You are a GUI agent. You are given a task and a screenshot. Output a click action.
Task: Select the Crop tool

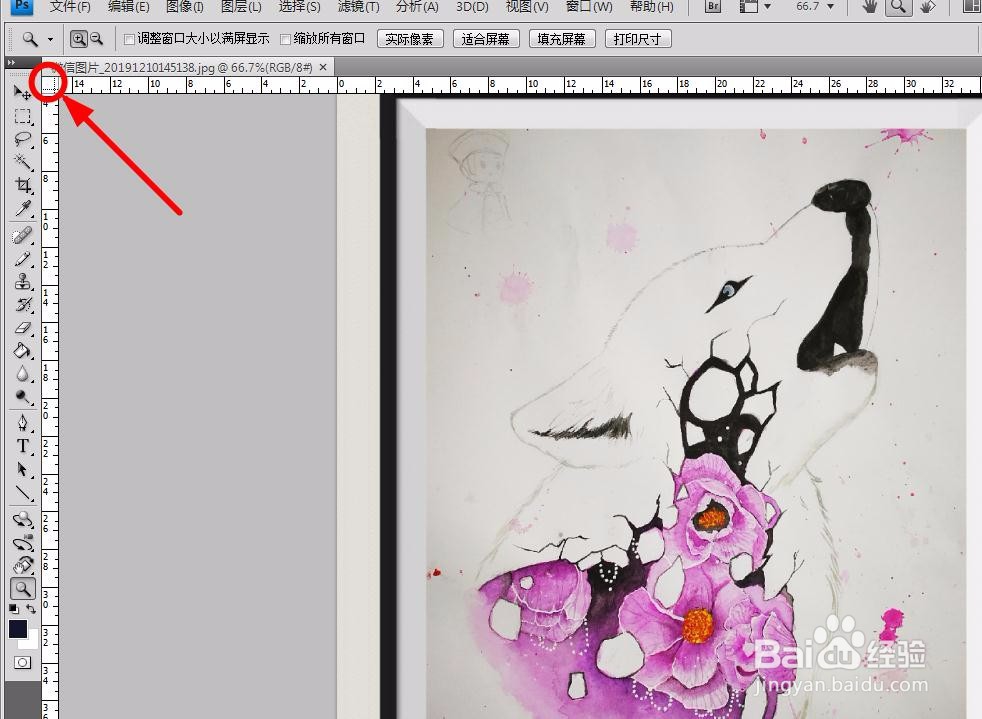point(23,185)
